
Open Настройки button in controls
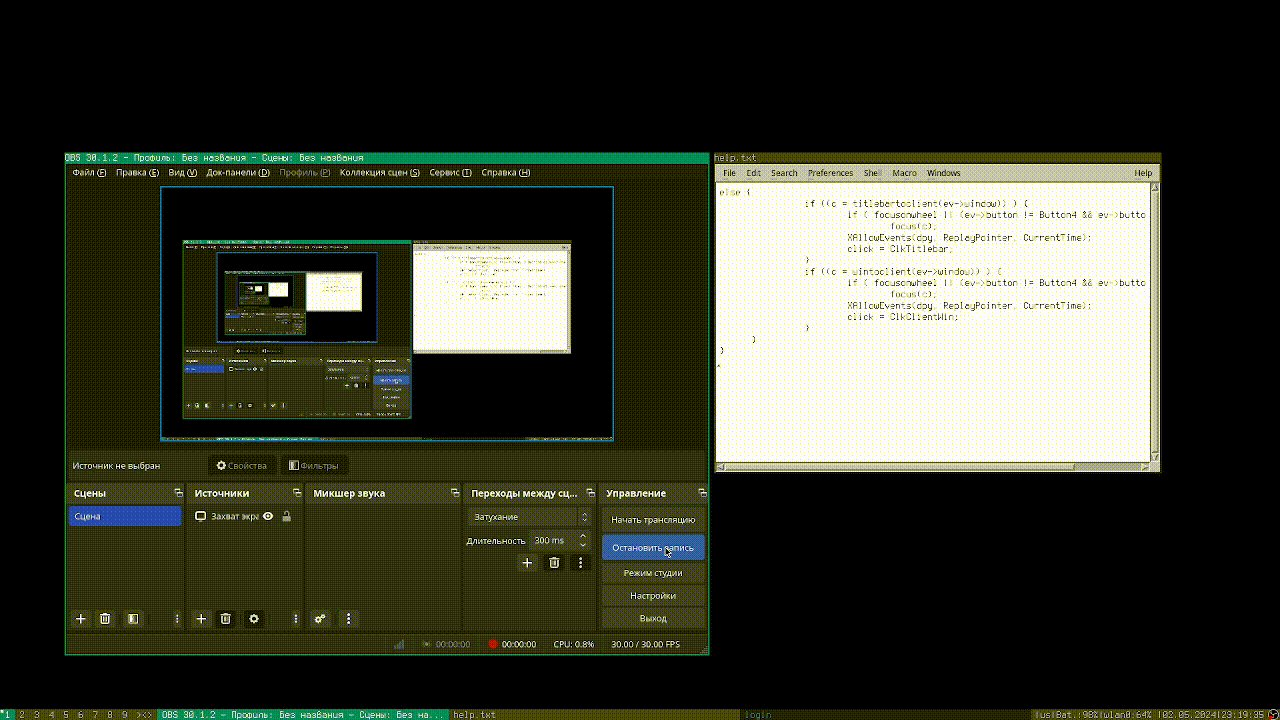[x=653, y=596]
